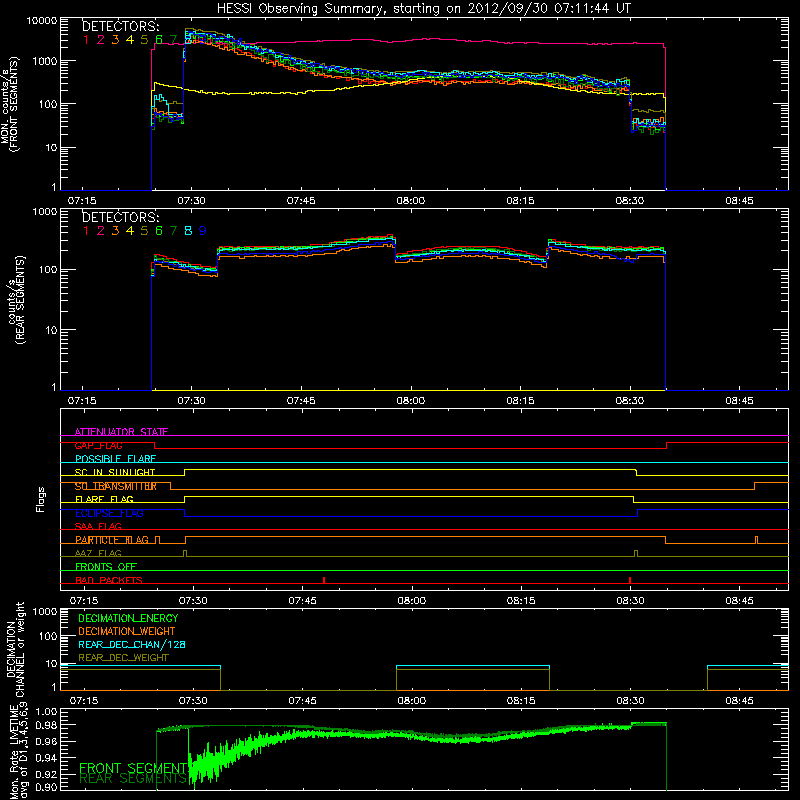Click the 0.94 tick on the livetime axis
The height and width of the screenshot is (800, 800).
(47, 757)
